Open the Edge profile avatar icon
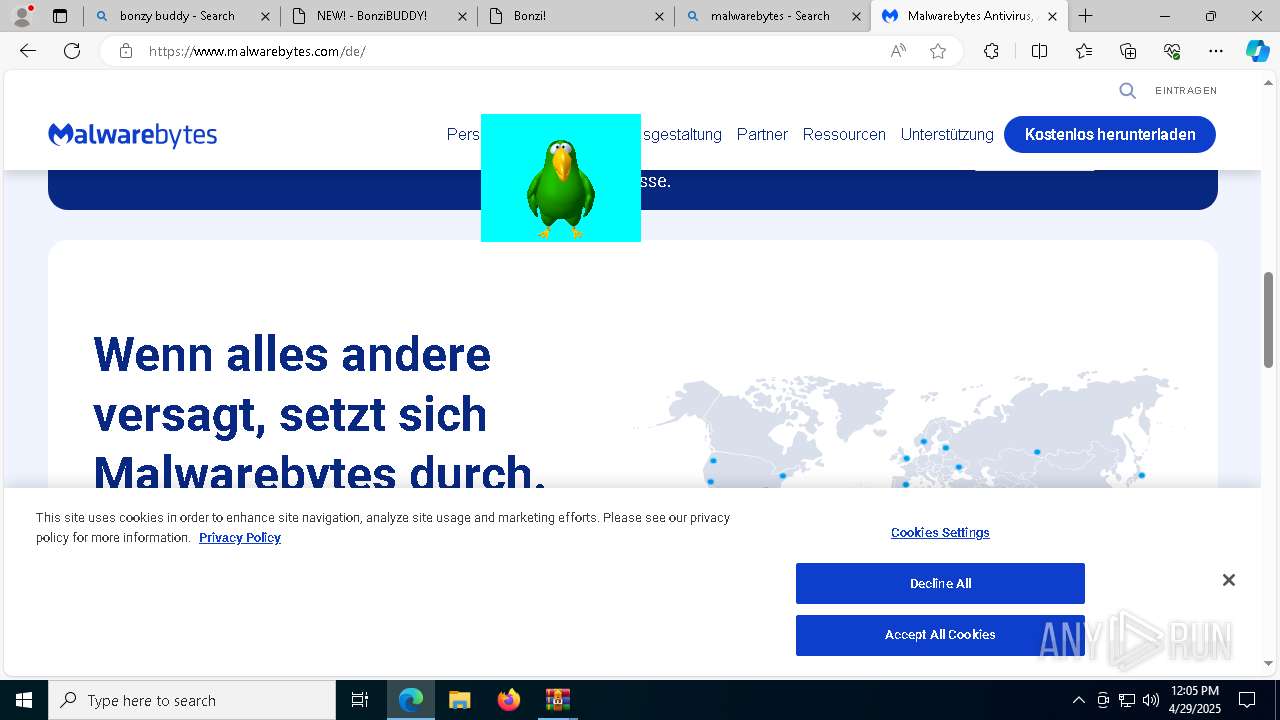This screenshot has height=720, width=1280. tap(22, 16)
